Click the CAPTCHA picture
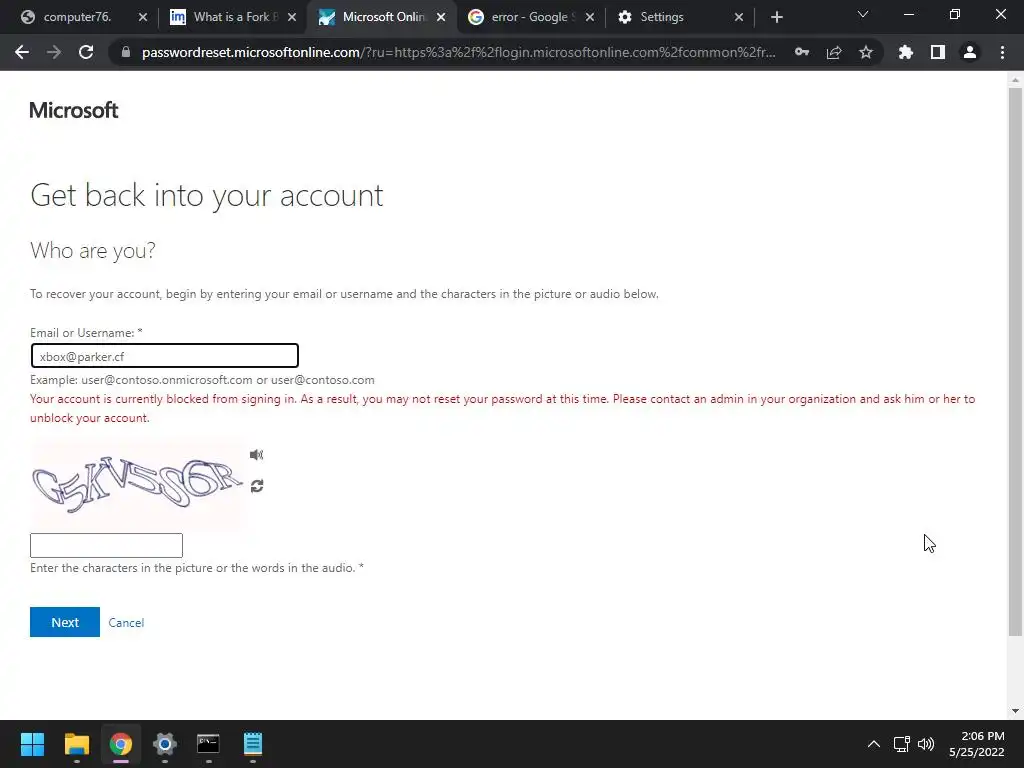The image size is (1024, 768). [x=138, y=484]
